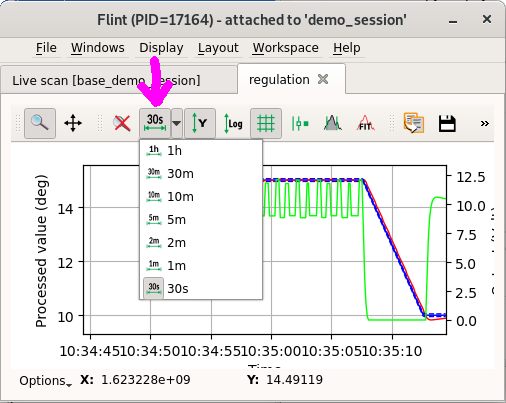Viewport: 506px width, 403px height.
Task: Choose 5m duration from the list
Action: [201, 220]
